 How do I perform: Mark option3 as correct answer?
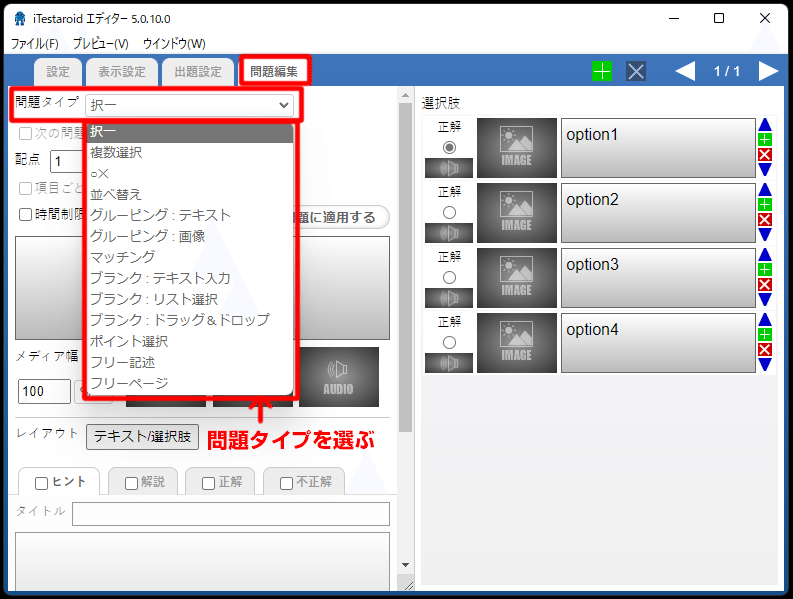pos(449,277)
